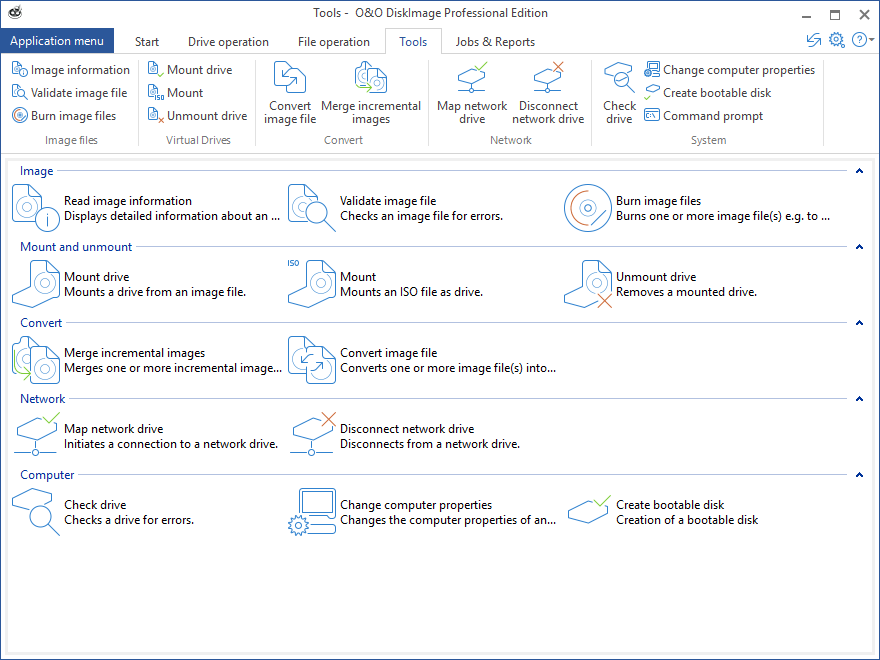Click the 'Converts one or more image file(s)' tile

click(x=422, y=360)
